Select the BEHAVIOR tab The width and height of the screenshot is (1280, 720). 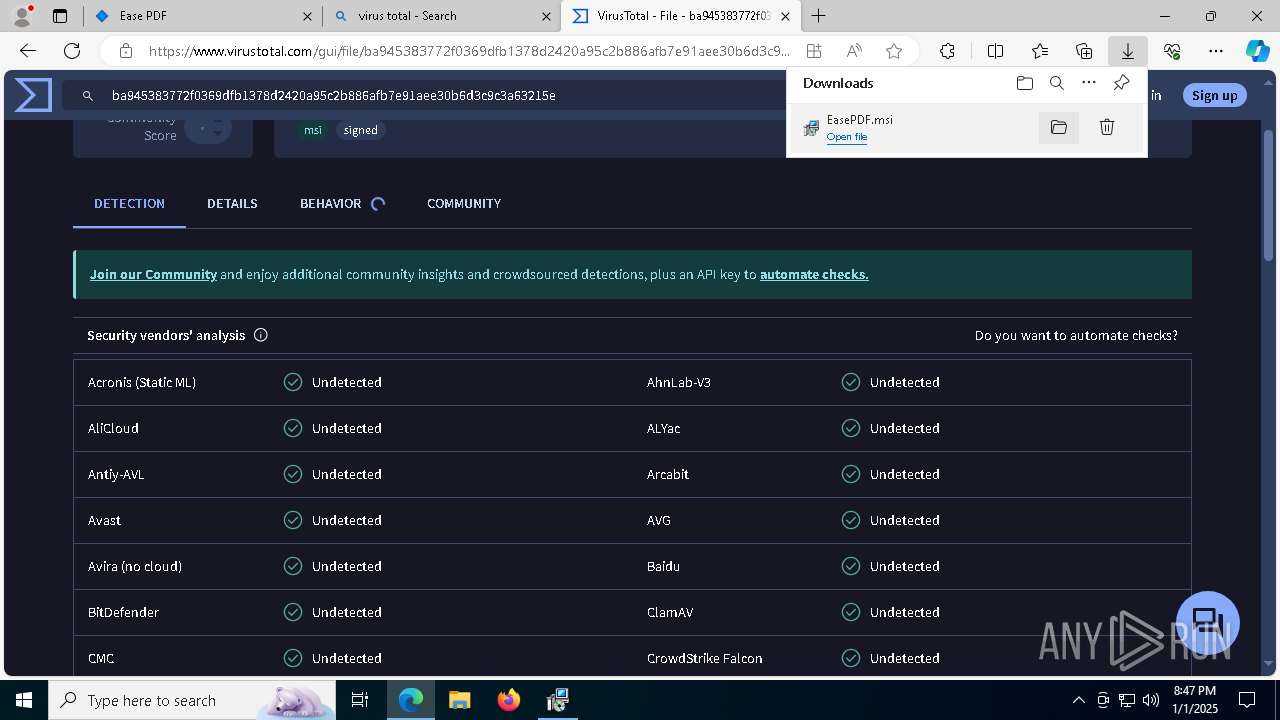click(x=341, y=203)
